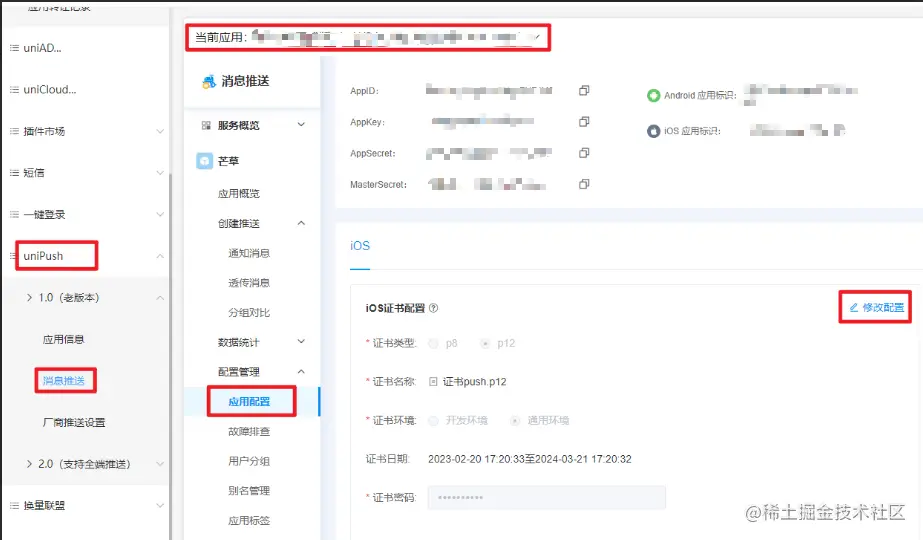Open 分组对比 menu item
This screenshot has height=540, width=923.
249,313
